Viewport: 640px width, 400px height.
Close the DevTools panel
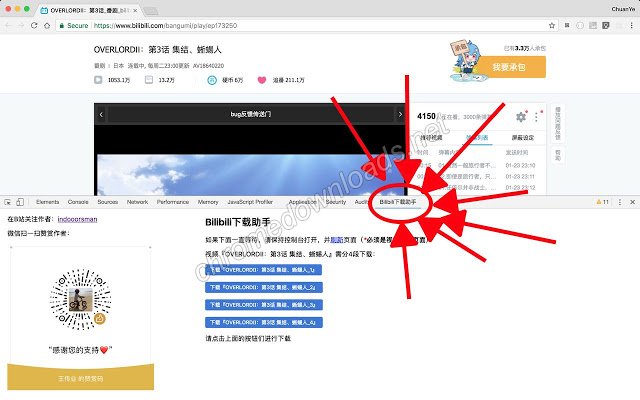(x=632, y=202)
